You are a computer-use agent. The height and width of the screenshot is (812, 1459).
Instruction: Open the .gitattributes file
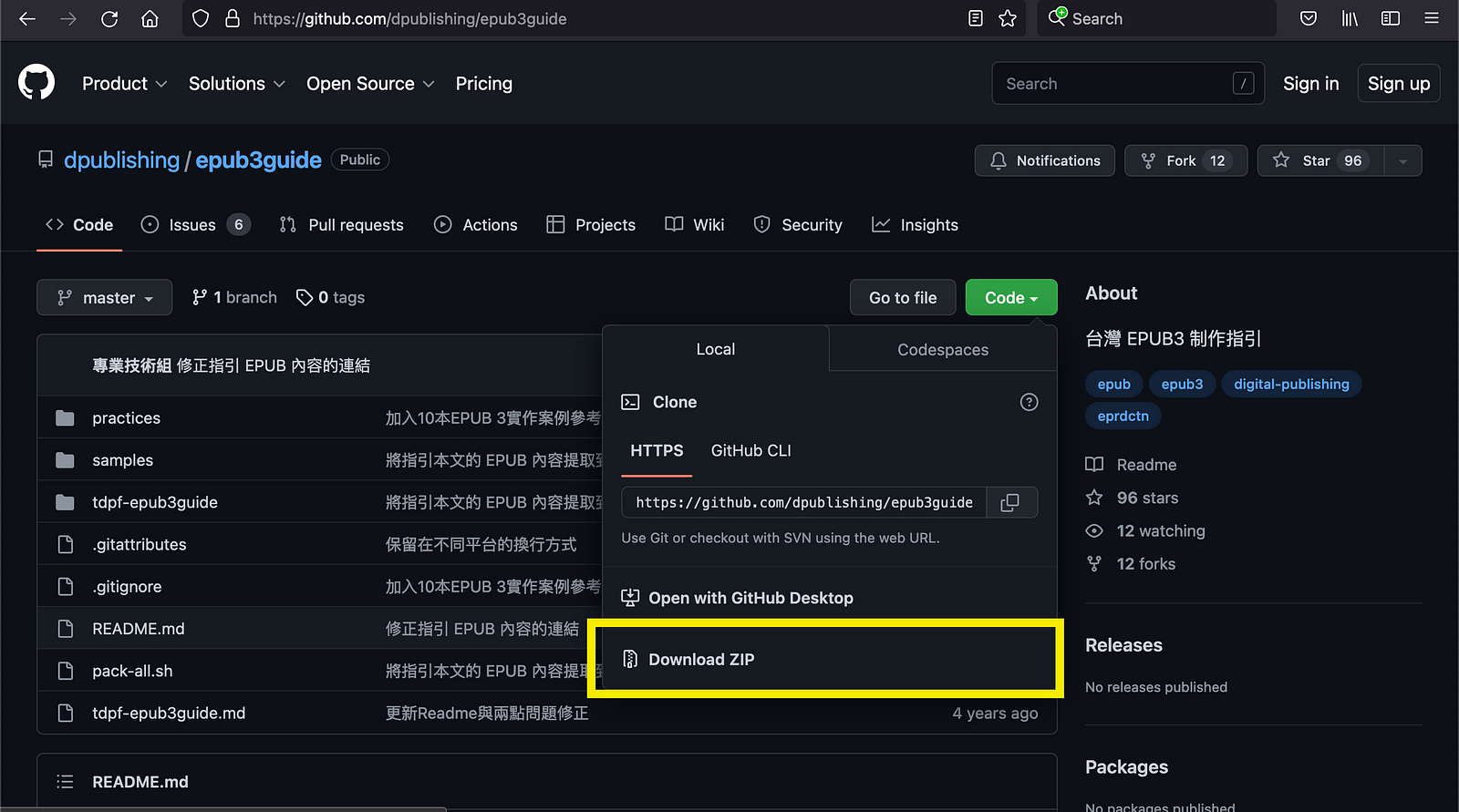[x=140, y=544]
